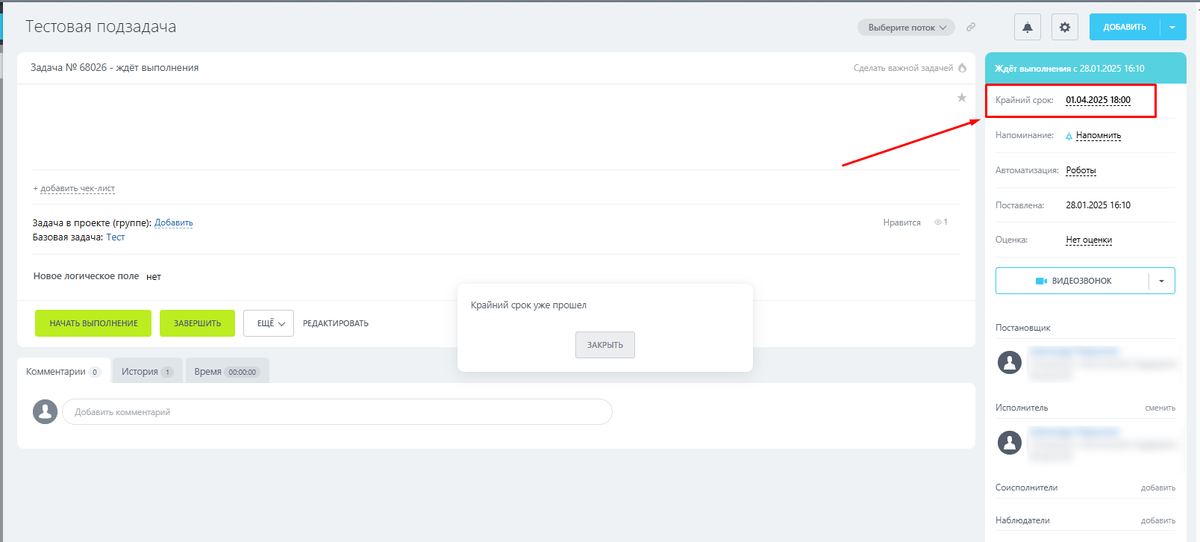The height and width of the screenshot is (542, 1200).
Task: Click the 'Добавить комментарий' input field
Action: (x=337, y=412)
